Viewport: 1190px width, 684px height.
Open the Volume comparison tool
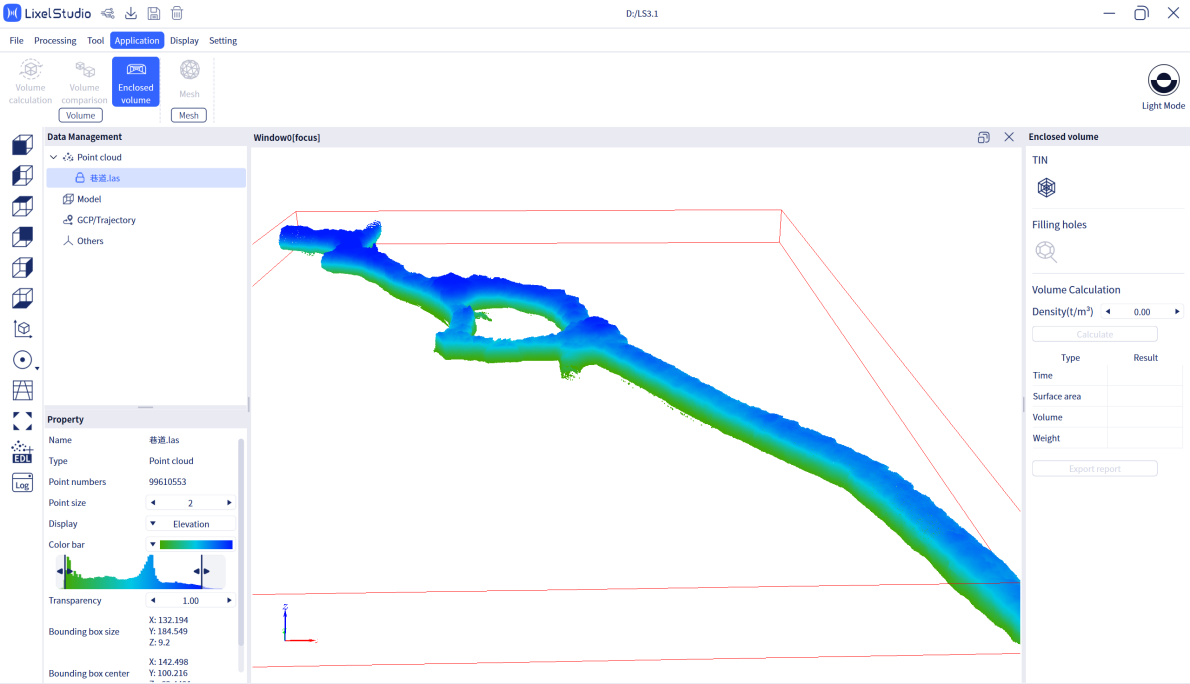(x=84, y=82)
